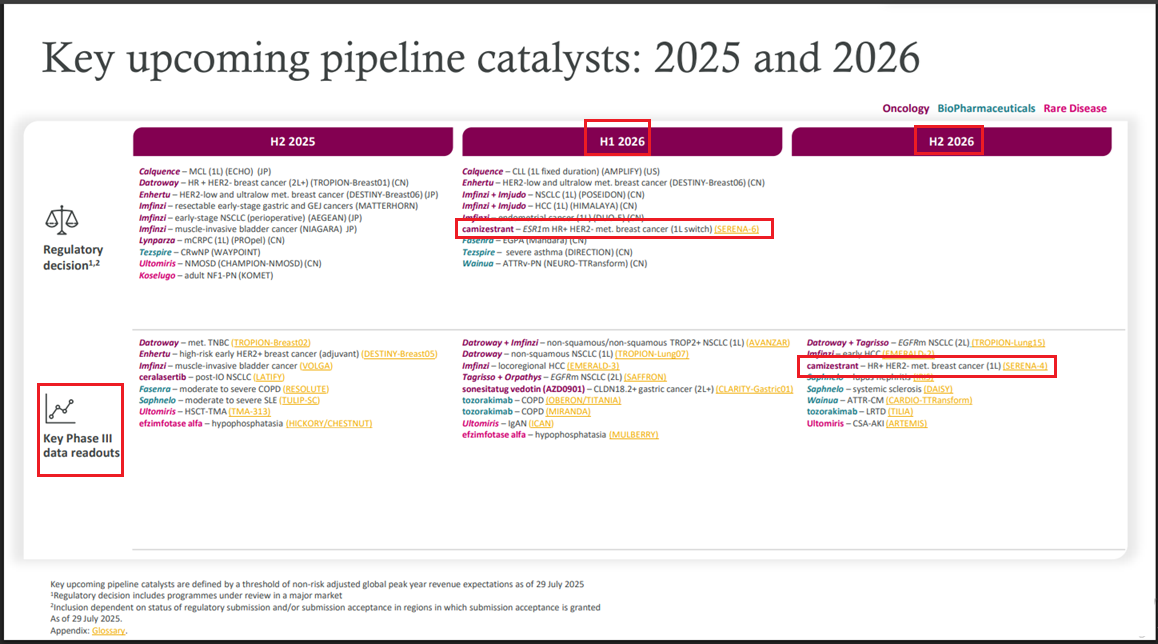Select the Tezspire severe asthma (DIRECTION) entry
The image size is (1158, 644).
click(547, 252)
